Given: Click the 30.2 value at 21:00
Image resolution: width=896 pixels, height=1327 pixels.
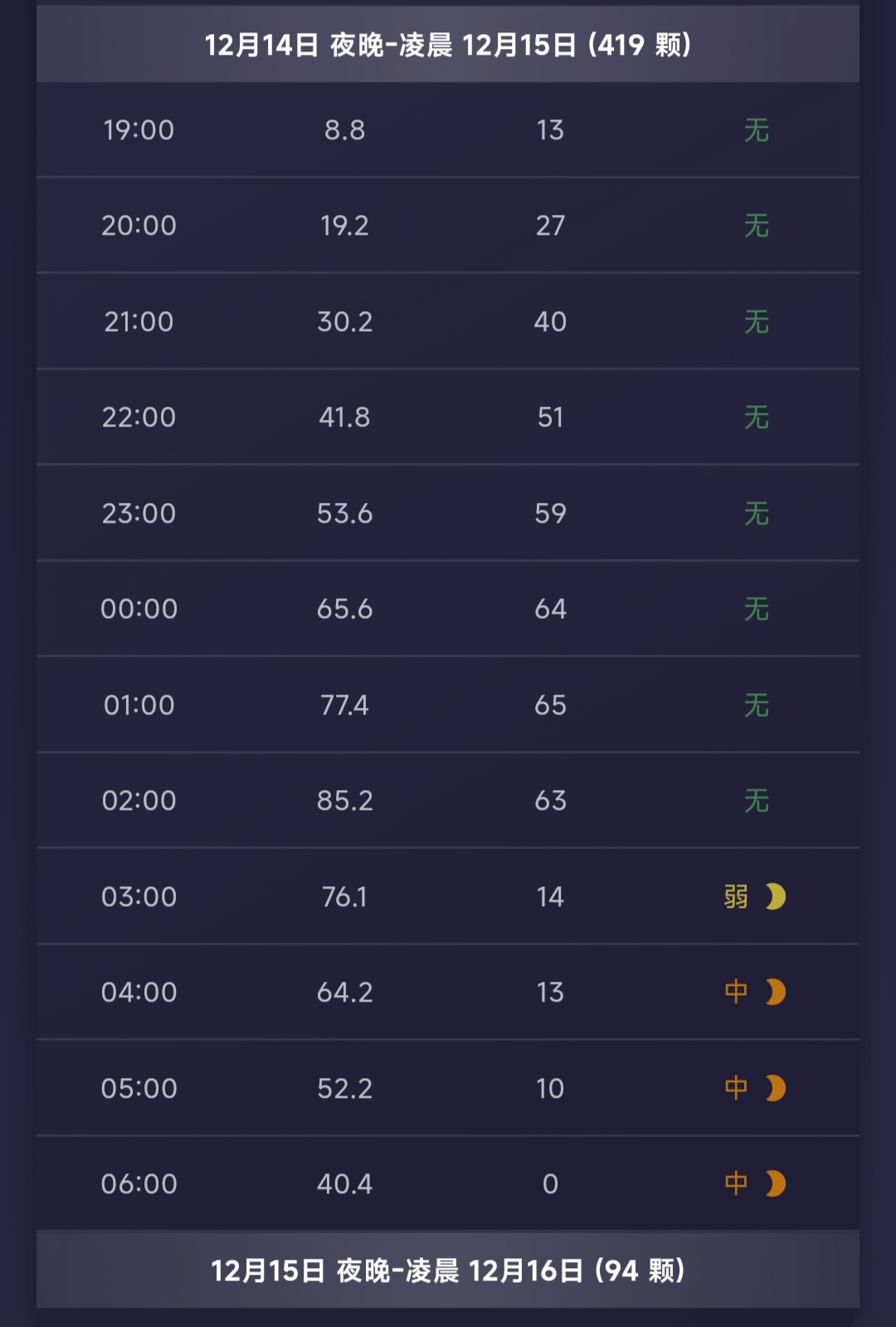Looking at the screenshot, I should 345,322.
